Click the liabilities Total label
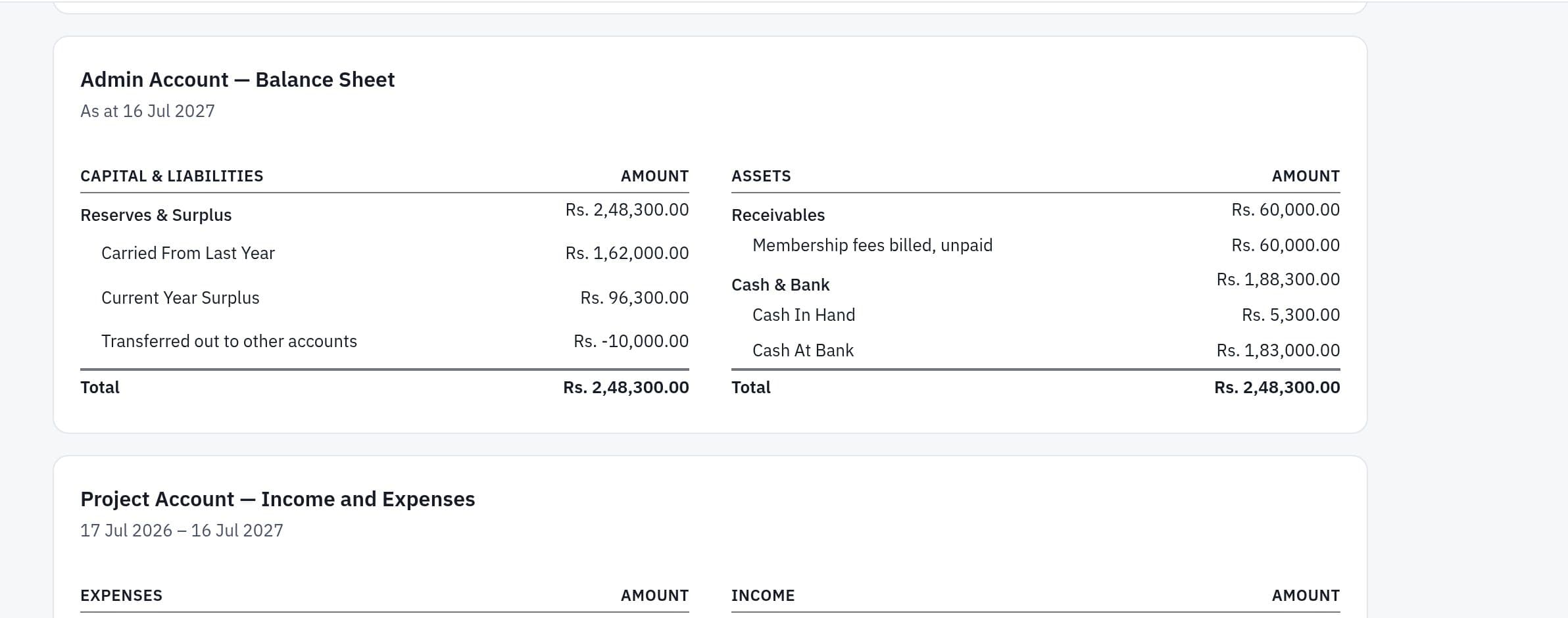Screen dimensions: 1568x618 coord(100,387)
